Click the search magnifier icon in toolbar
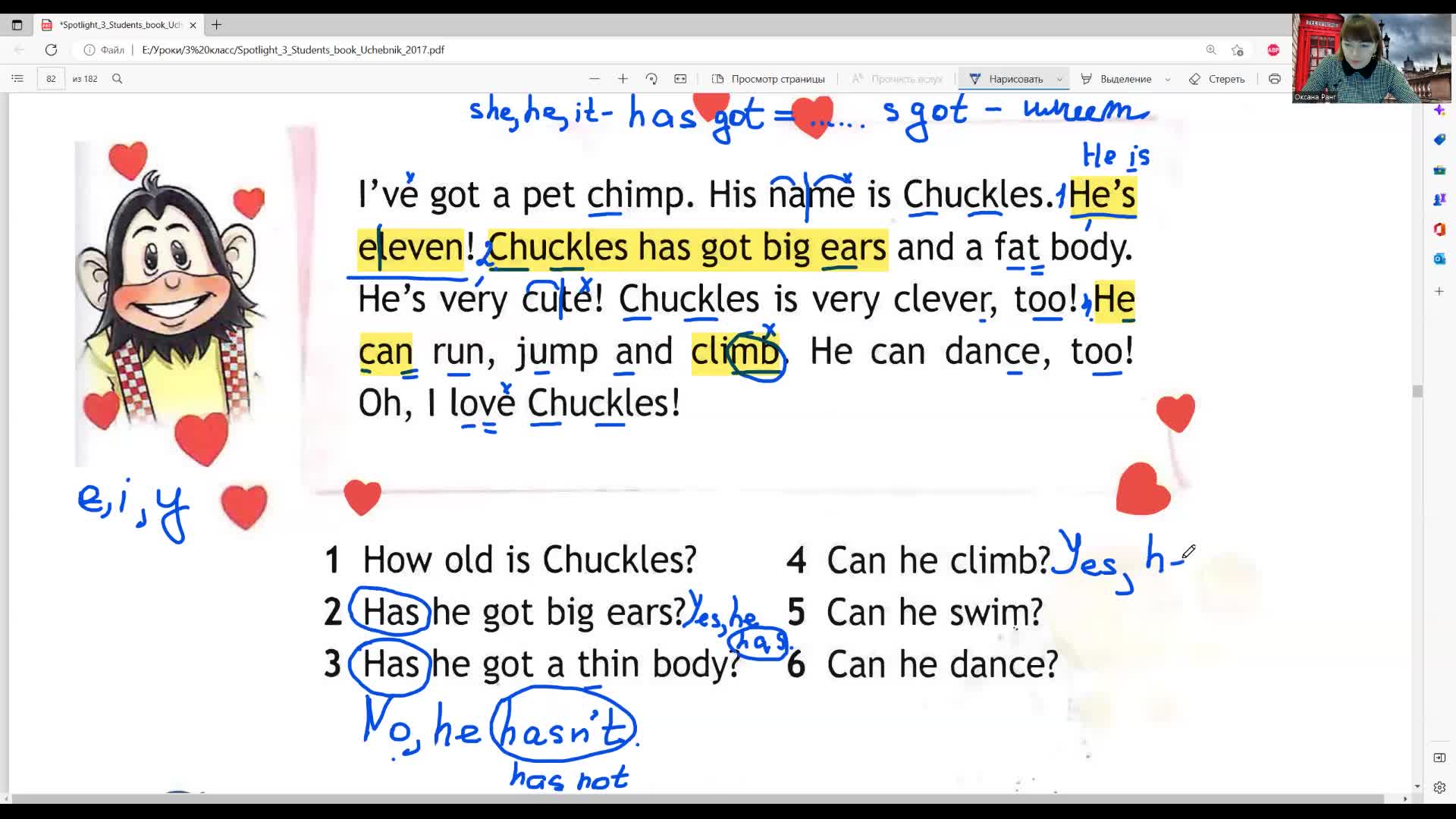This screenshot has width=1456, height=819. click(x=117, y=78)
